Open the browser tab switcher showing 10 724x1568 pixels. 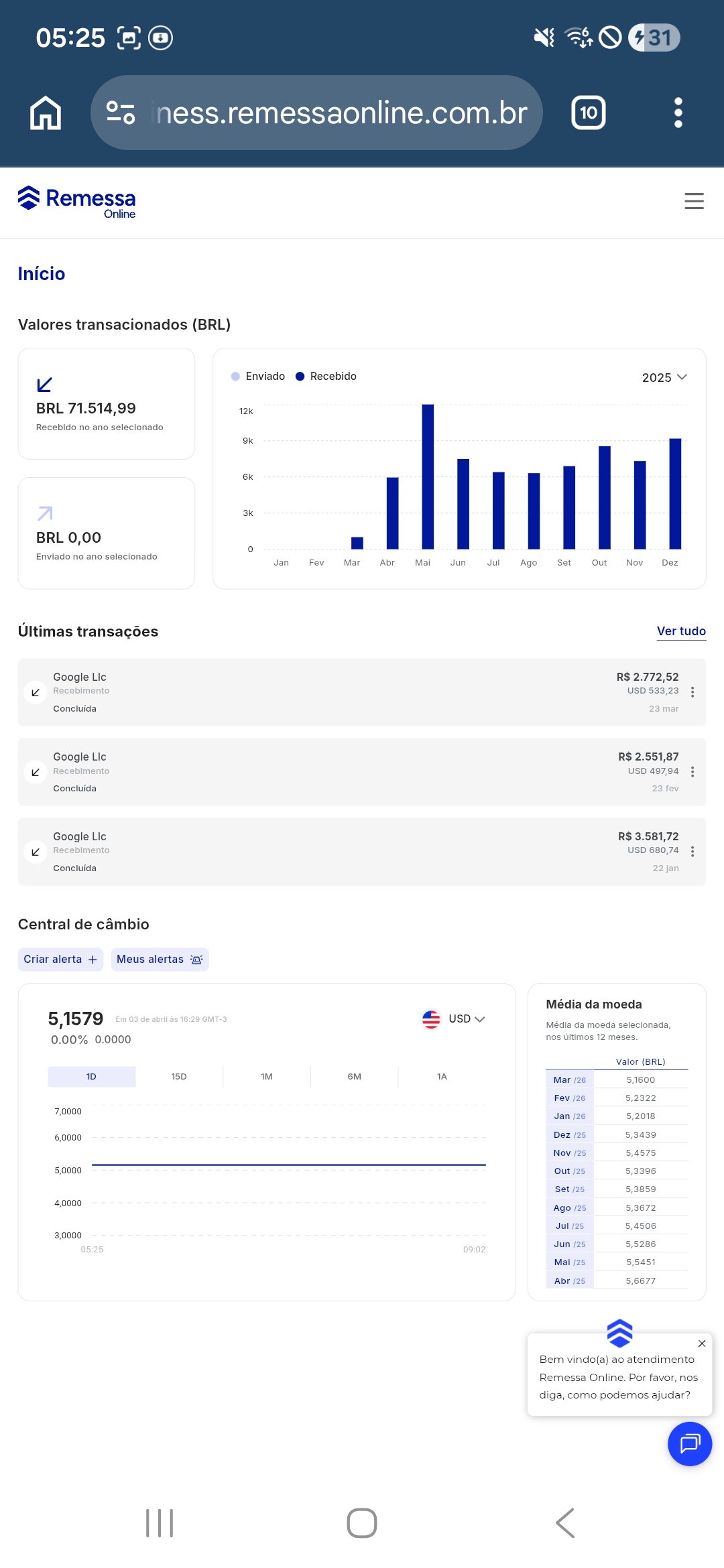tap(588, 113)
